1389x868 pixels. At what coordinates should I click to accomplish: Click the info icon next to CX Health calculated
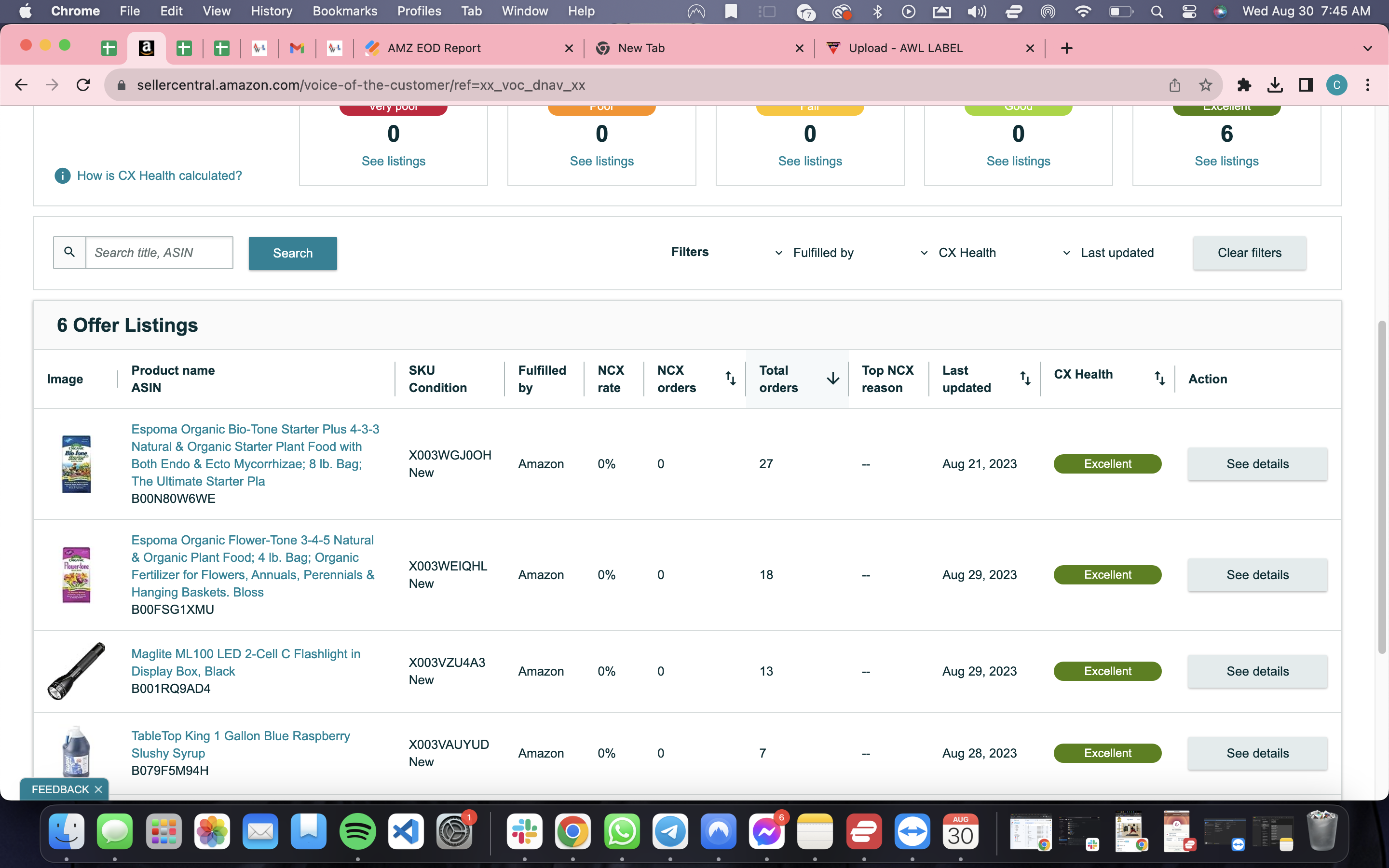[63, 176]
